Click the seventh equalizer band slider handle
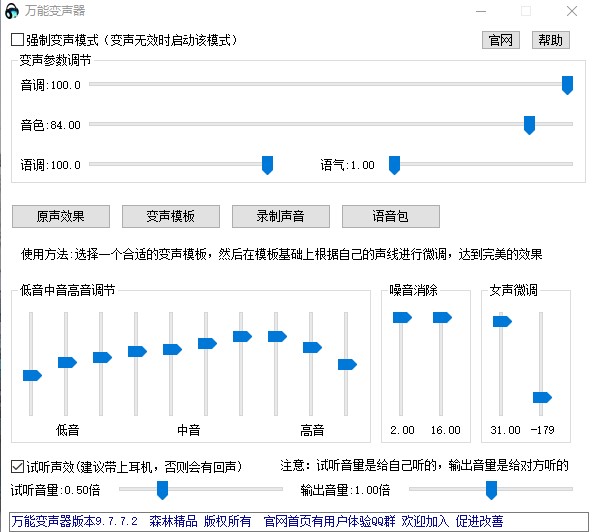Viewport: 592px width, 532px height. [242, 336]
